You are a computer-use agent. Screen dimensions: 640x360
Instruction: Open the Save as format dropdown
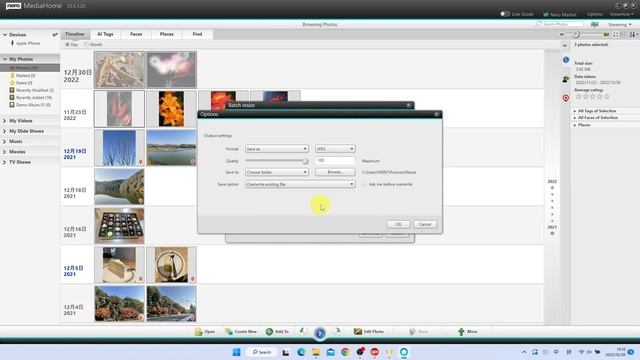click(276, 149)
